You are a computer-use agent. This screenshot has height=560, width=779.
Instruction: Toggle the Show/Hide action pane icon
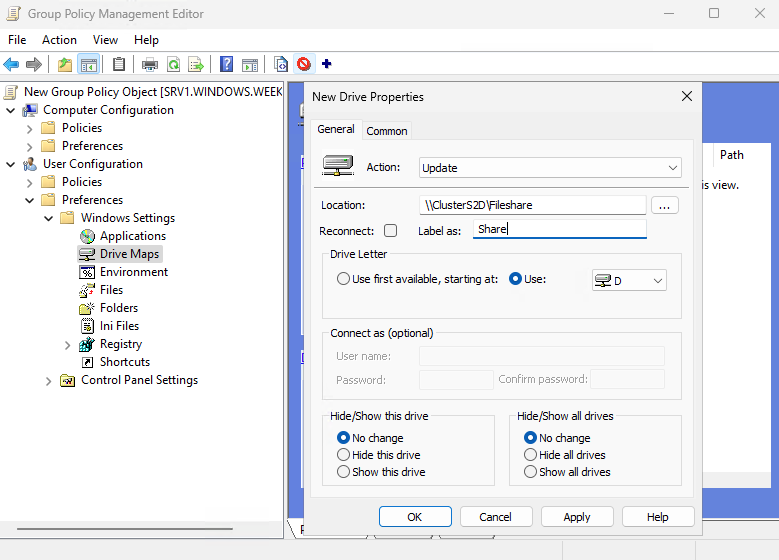point(250,64)
